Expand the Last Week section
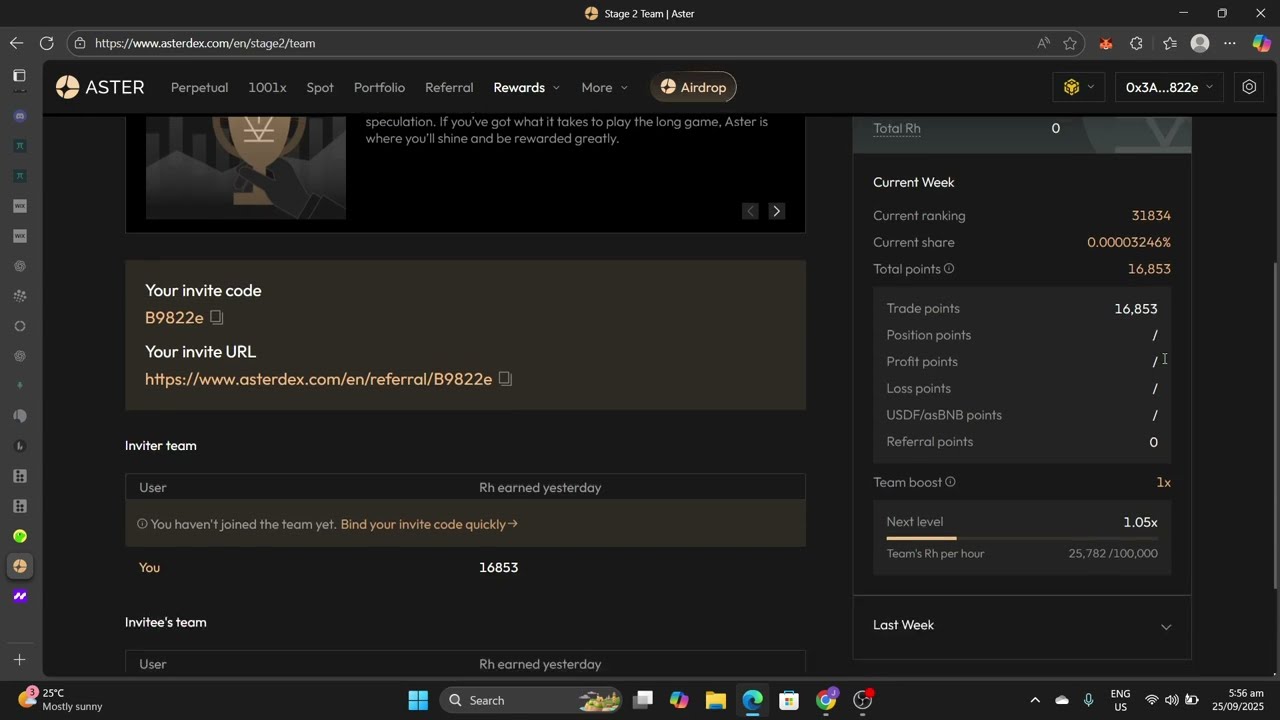The image size is (1280, 720). point(1022,625)
